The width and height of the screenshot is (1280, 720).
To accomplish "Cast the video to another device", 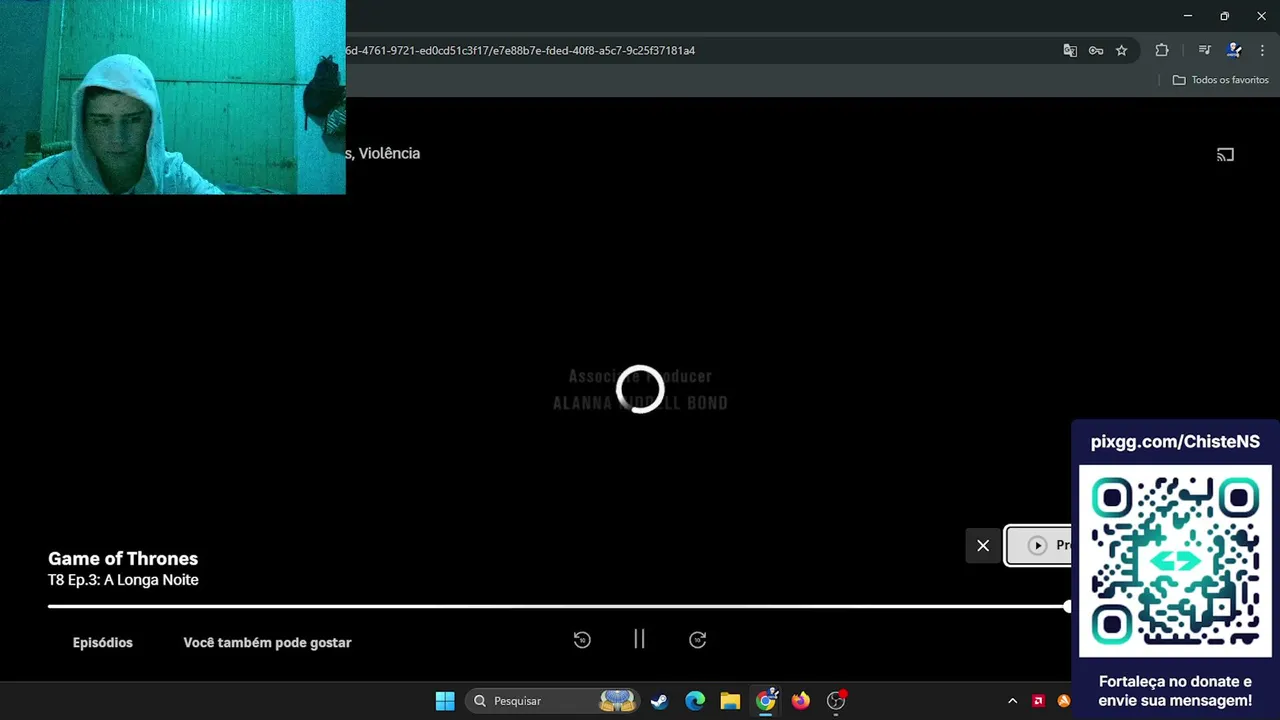I will tap(1225, 155).
